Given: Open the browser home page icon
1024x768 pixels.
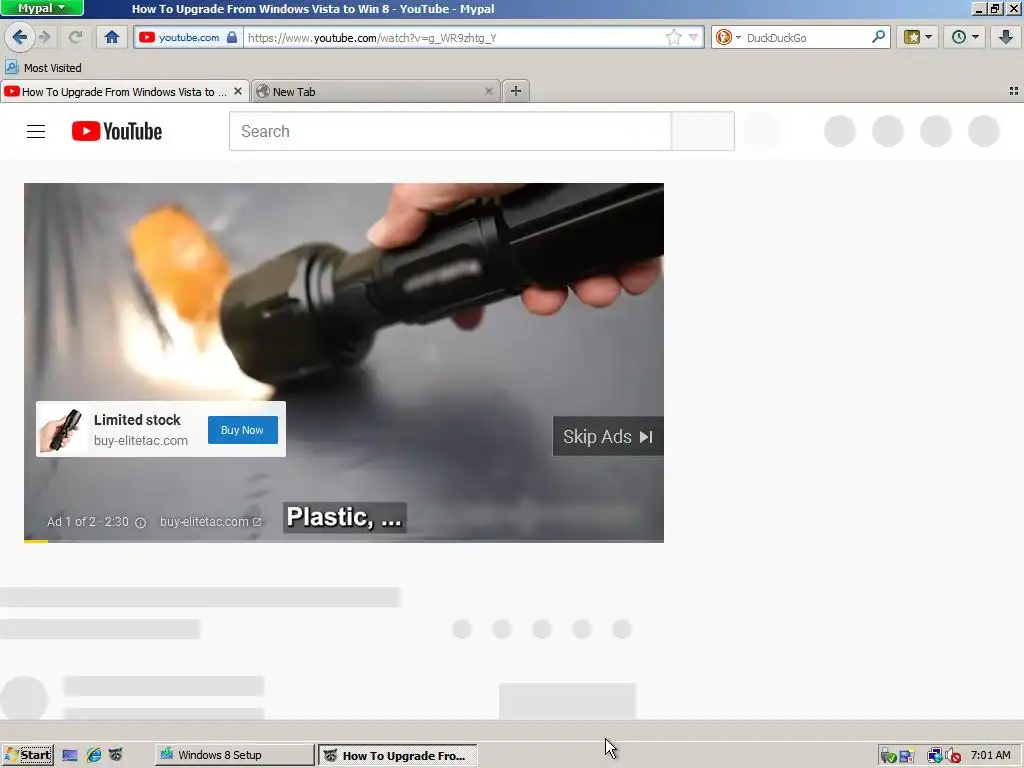Looking at the screenshot, I should click(112, 37).
